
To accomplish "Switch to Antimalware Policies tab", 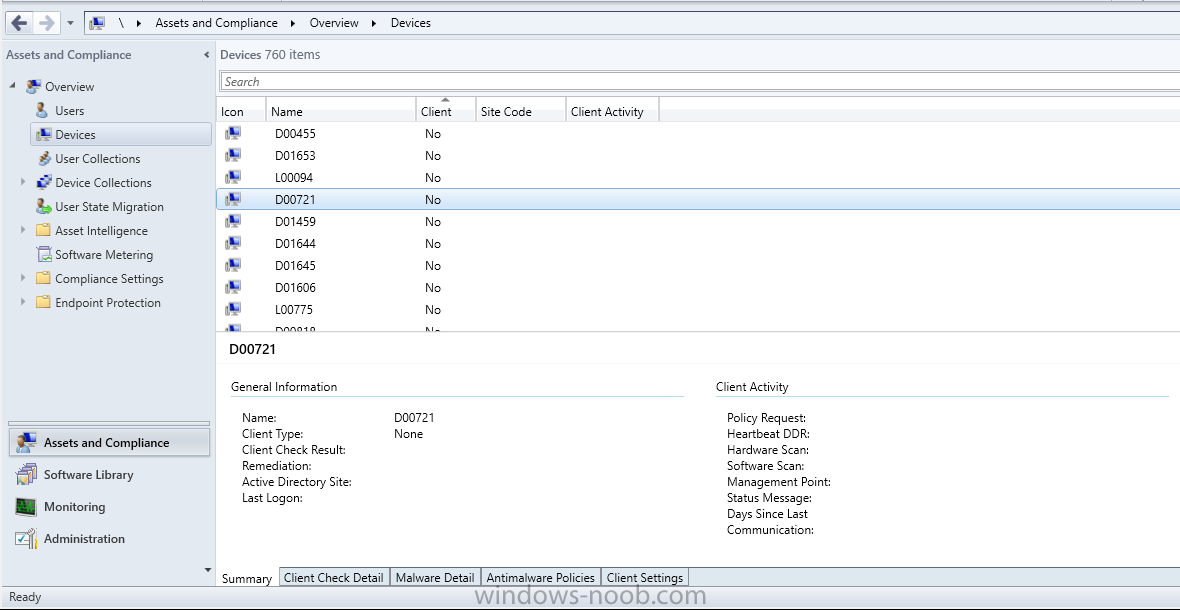I will [x=540, y=578].
